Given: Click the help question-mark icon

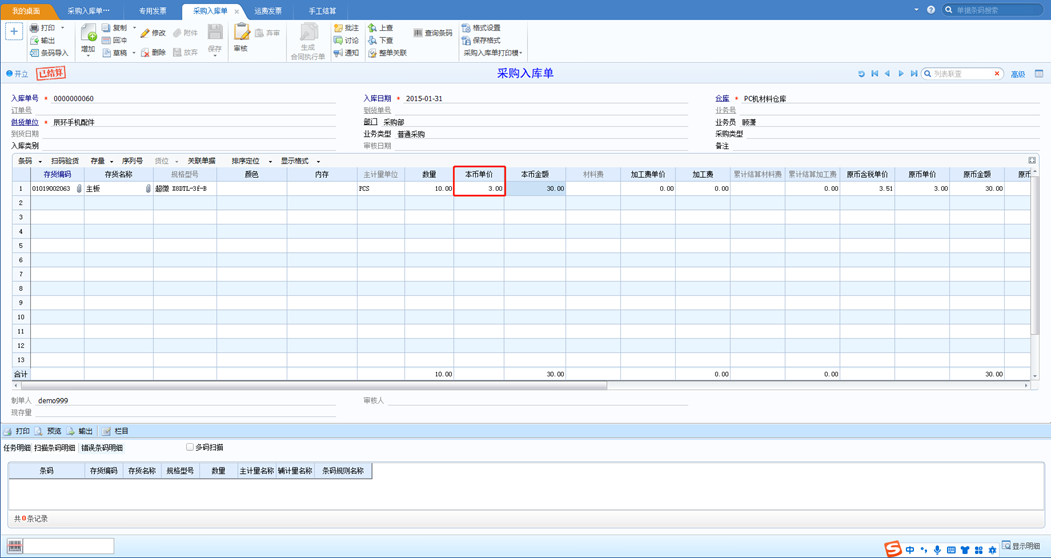Looking at the screenshot, I should 931,10.
